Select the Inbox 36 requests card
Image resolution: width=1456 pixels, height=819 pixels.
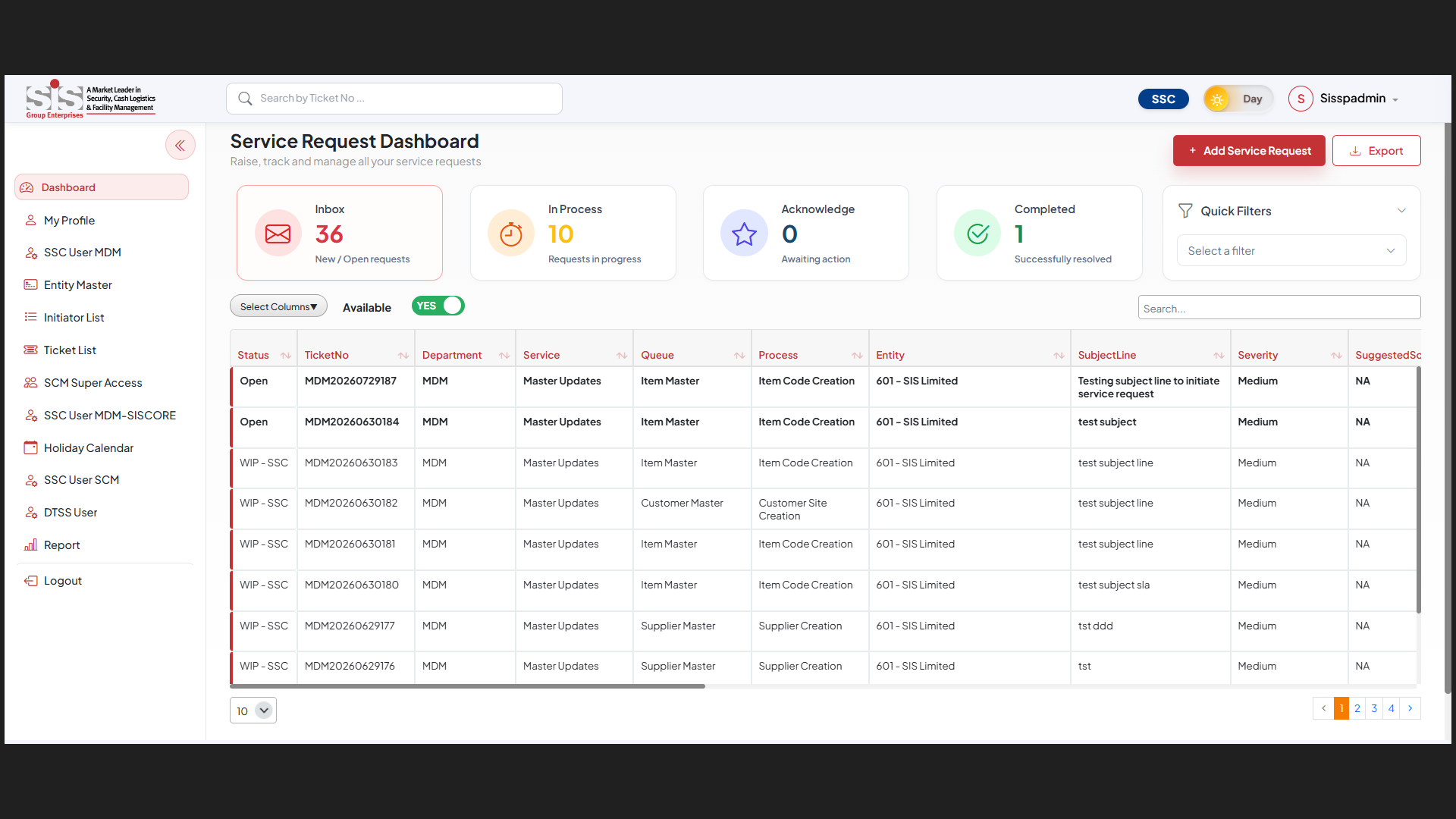coord(340,233)
